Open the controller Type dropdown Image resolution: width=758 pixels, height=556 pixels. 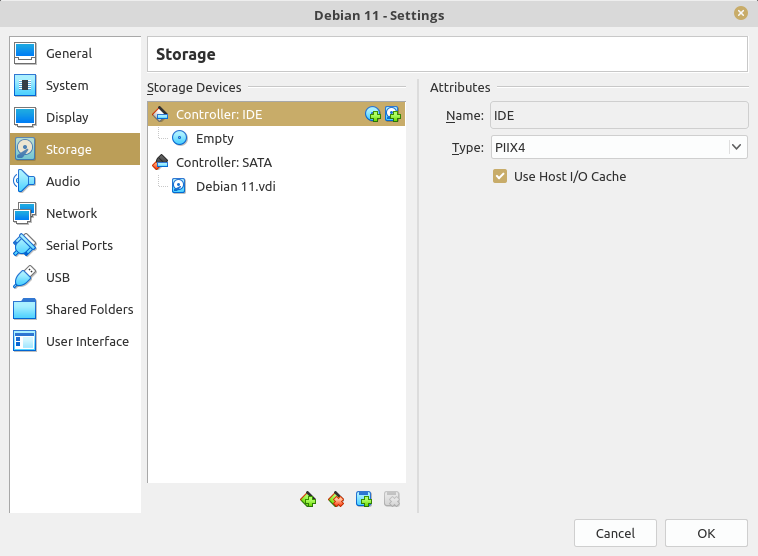coord(619,147)
